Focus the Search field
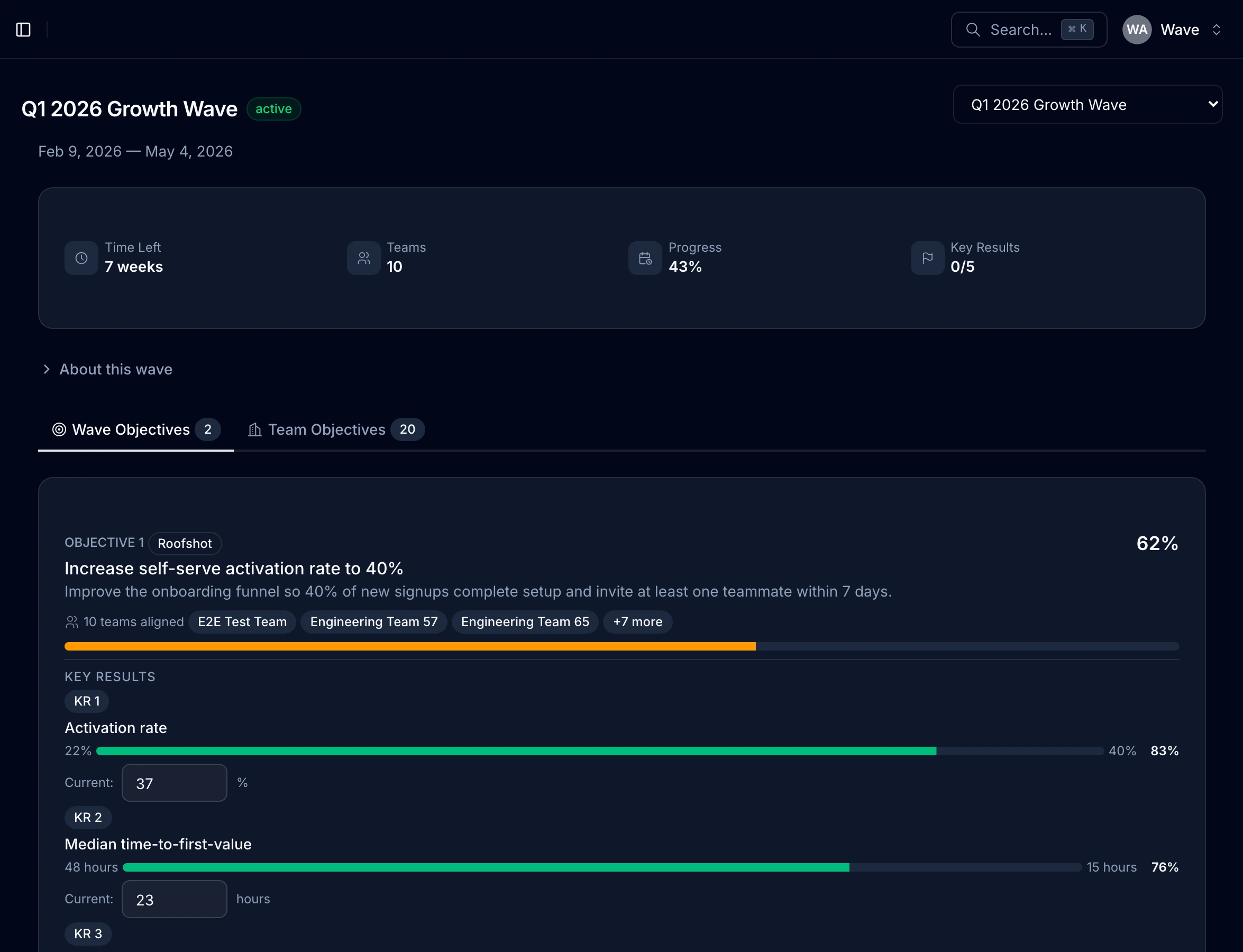The height and width of the screenshot is (952, 1243). tap(1029, 30)
